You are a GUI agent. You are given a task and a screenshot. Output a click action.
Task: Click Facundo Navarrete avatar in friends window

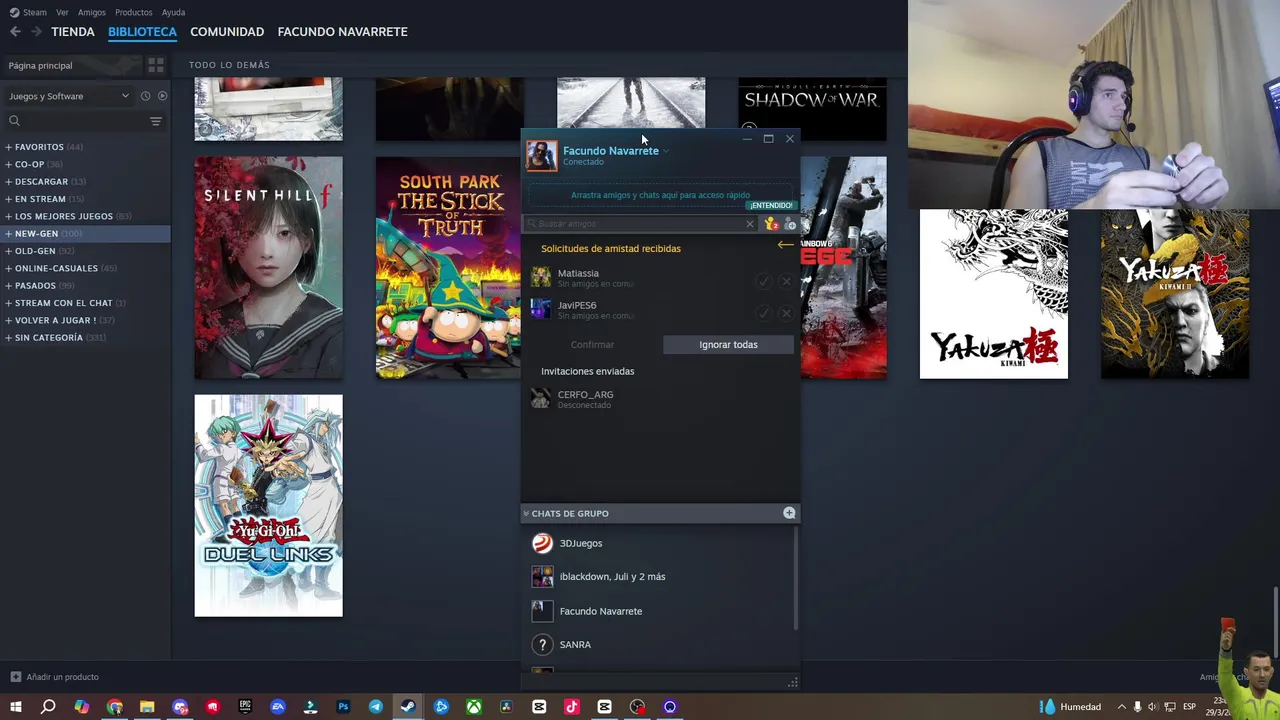pos(541,156)
